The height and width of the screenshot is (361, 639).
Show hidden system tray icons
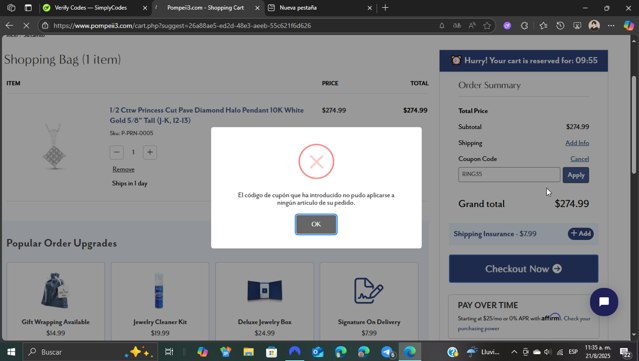(514, 352)
